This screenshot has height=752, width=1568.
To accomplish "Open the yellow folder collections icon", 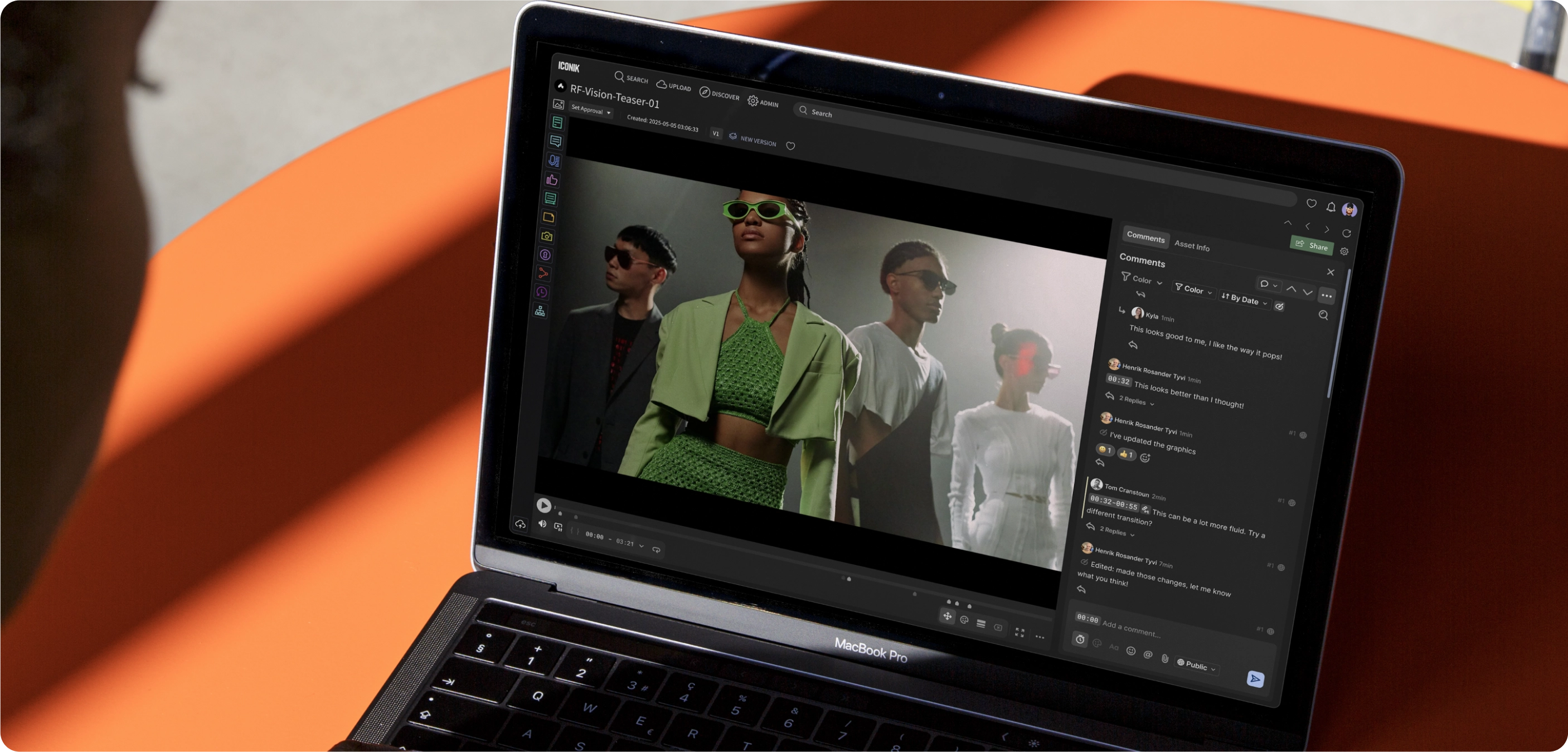I will click(548, 217).
